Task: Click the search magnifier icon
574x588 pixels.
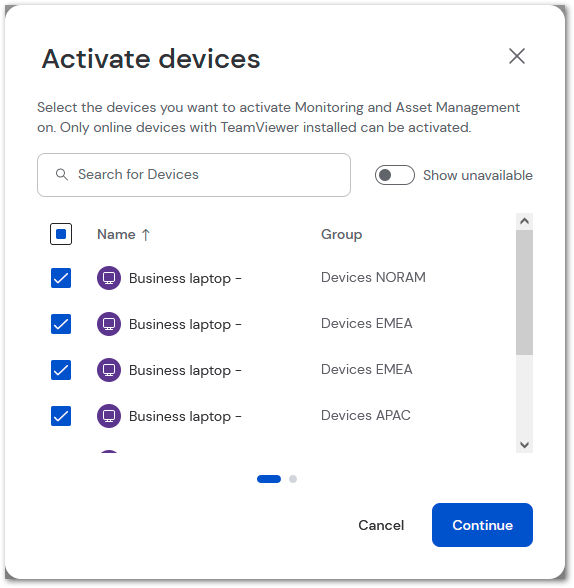Action: tap(62, 174)
